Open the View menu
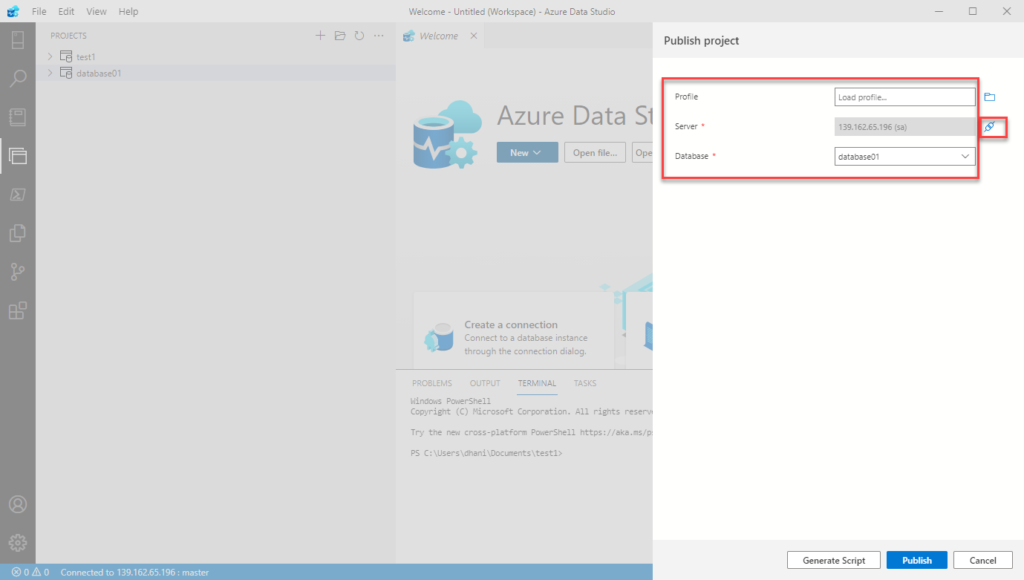This screenshot has width=1024, height=580. click(x=96, y=11)
